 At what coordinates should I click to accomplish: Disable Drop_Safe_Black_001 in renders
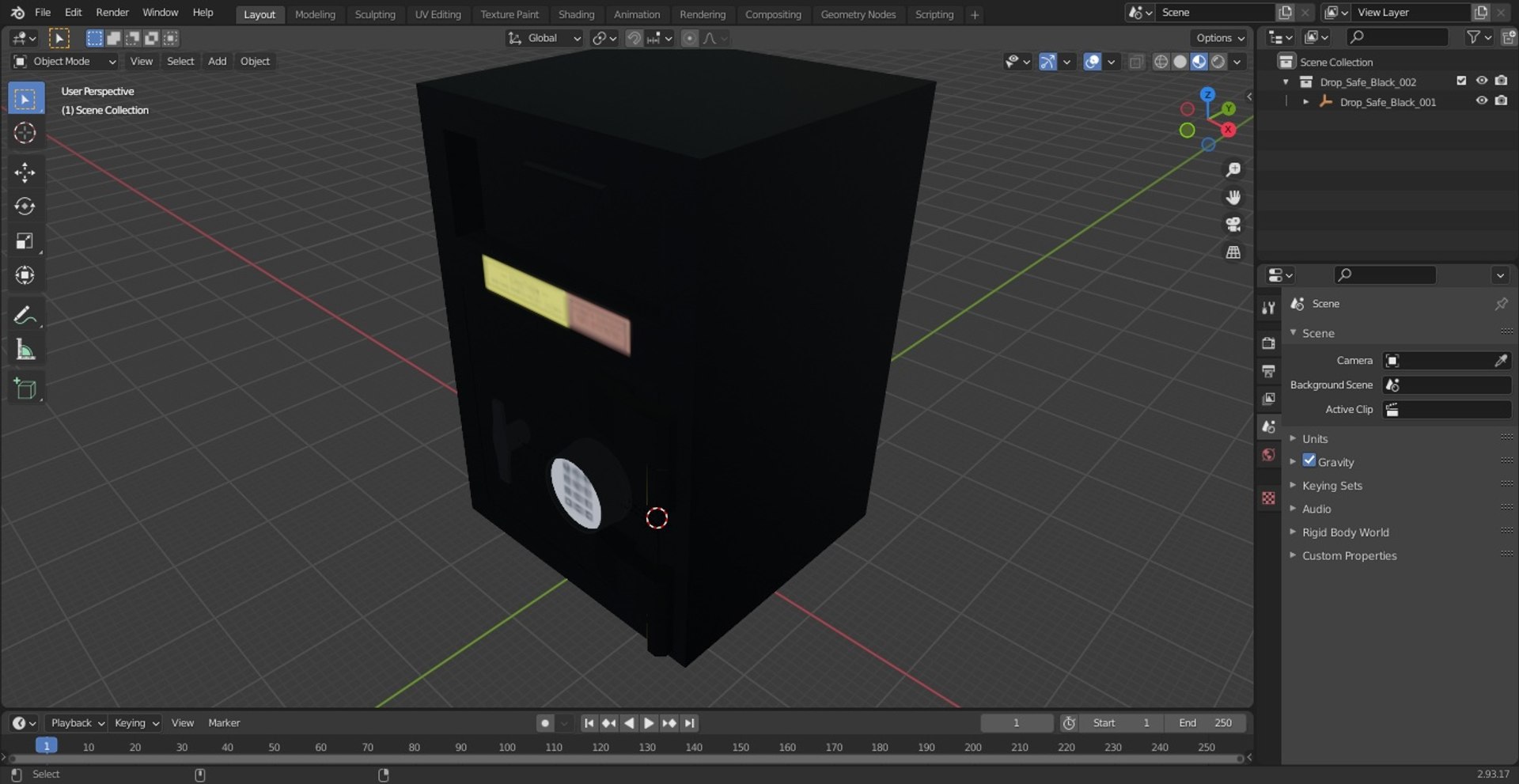pyautogui.click(x=1501, y=100)
